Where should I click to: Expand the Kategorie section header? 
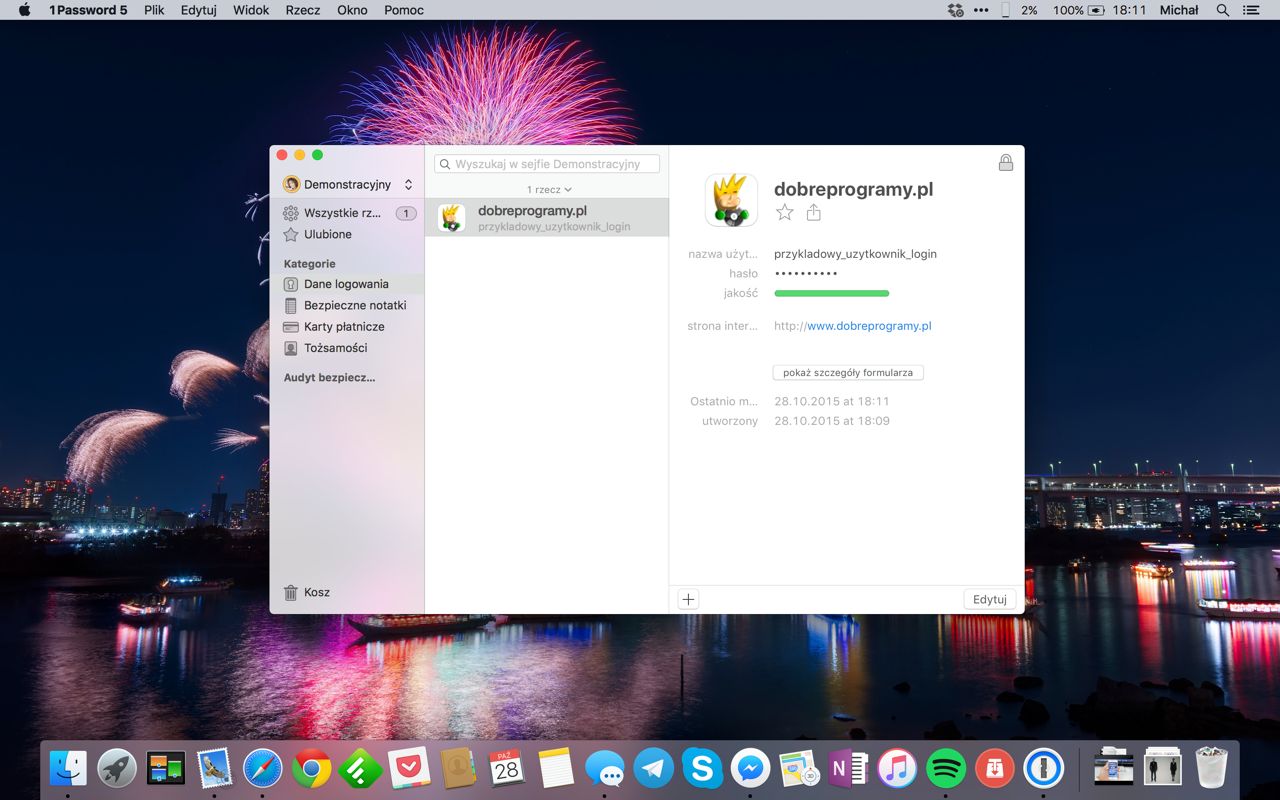tap(309, 264)
